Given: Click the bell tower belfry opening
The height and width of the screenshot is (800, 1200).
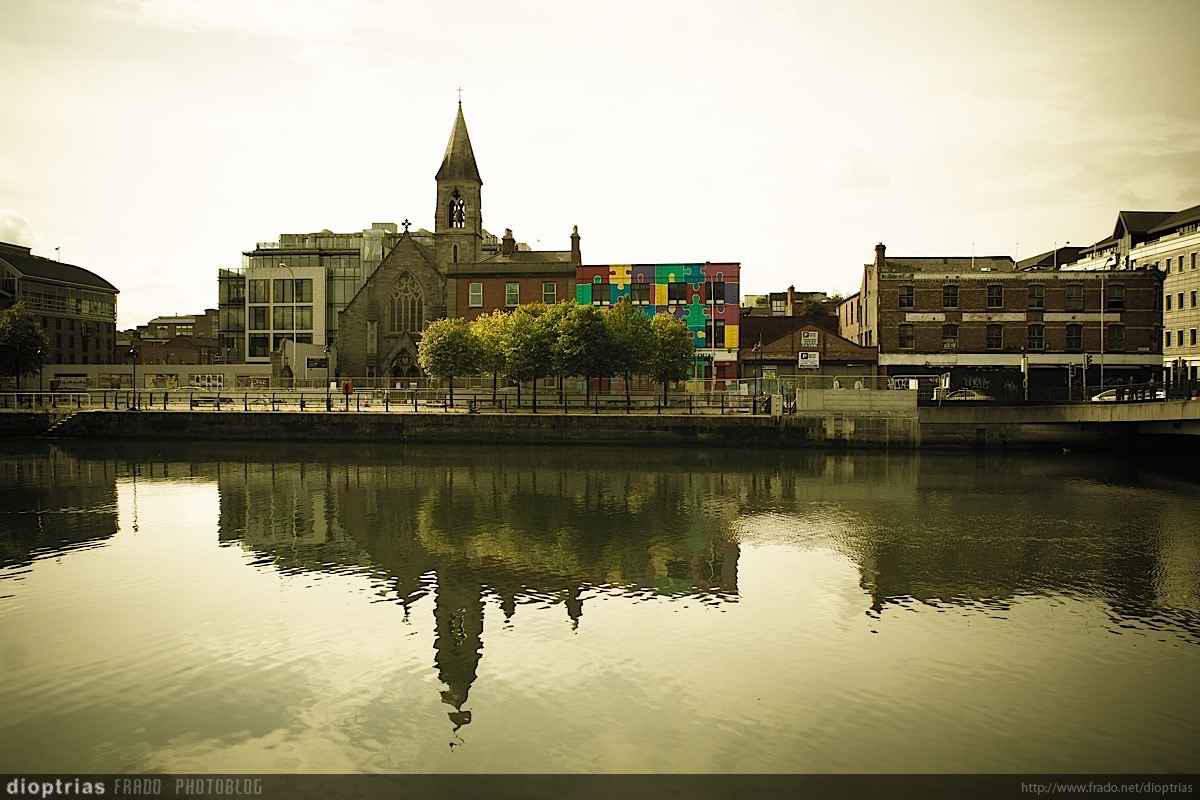Looking at the screenshot, I should 456,211.
